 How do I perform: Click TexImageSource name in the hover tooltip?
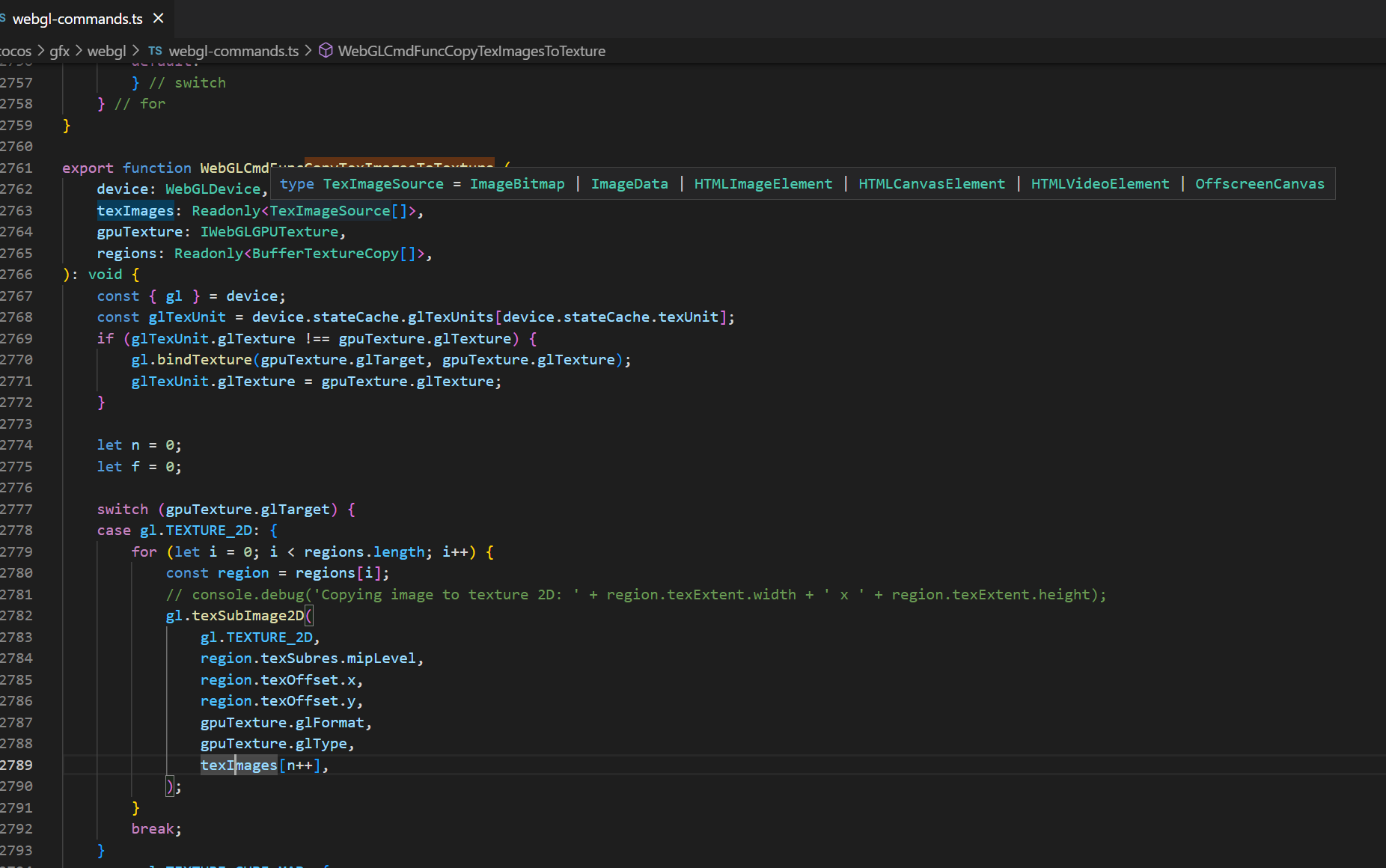pyautogui.click(x=383, y=184)
